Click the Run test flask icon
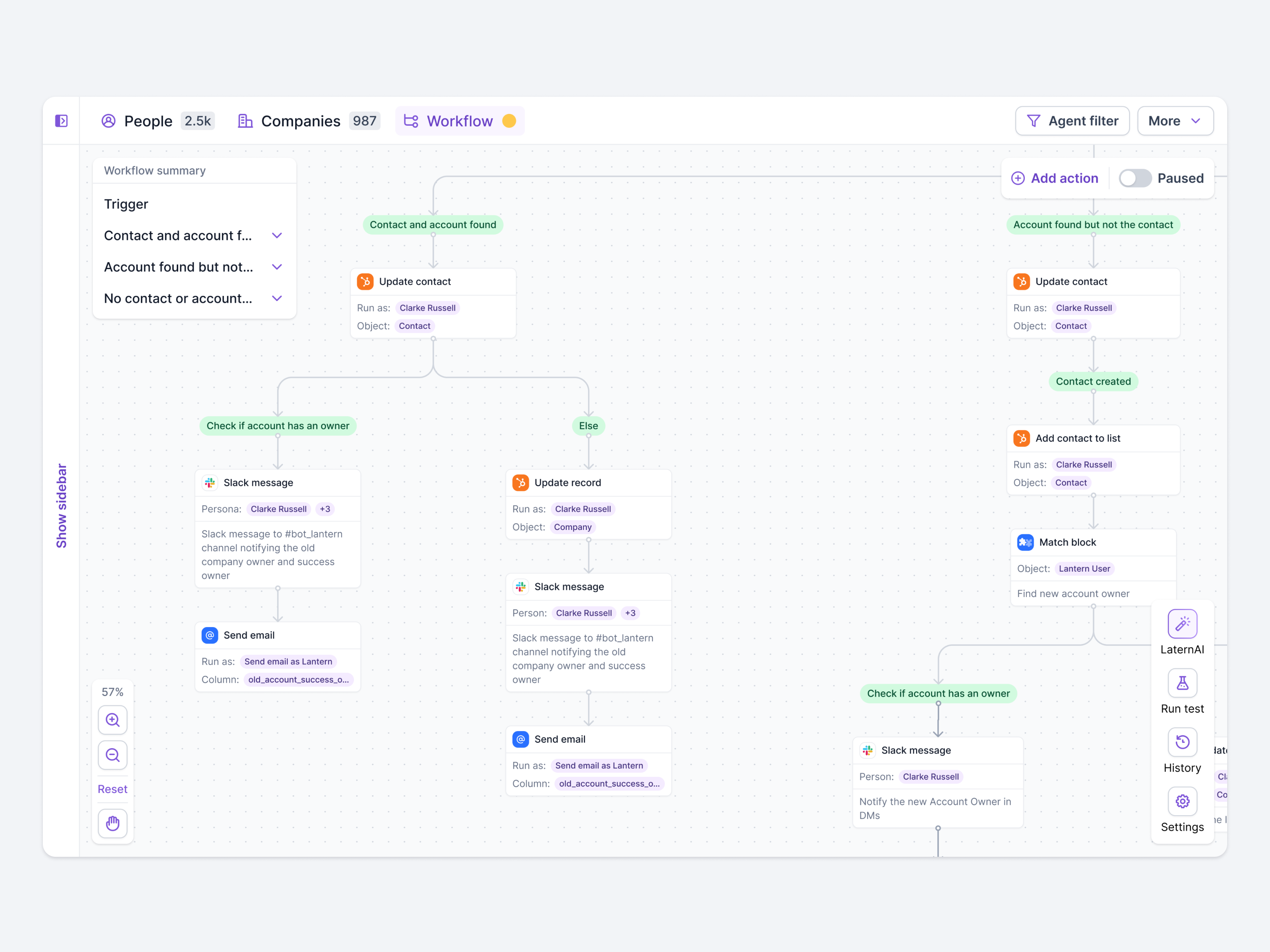This screenshot has height=952, width=1270. (1182, 683)
